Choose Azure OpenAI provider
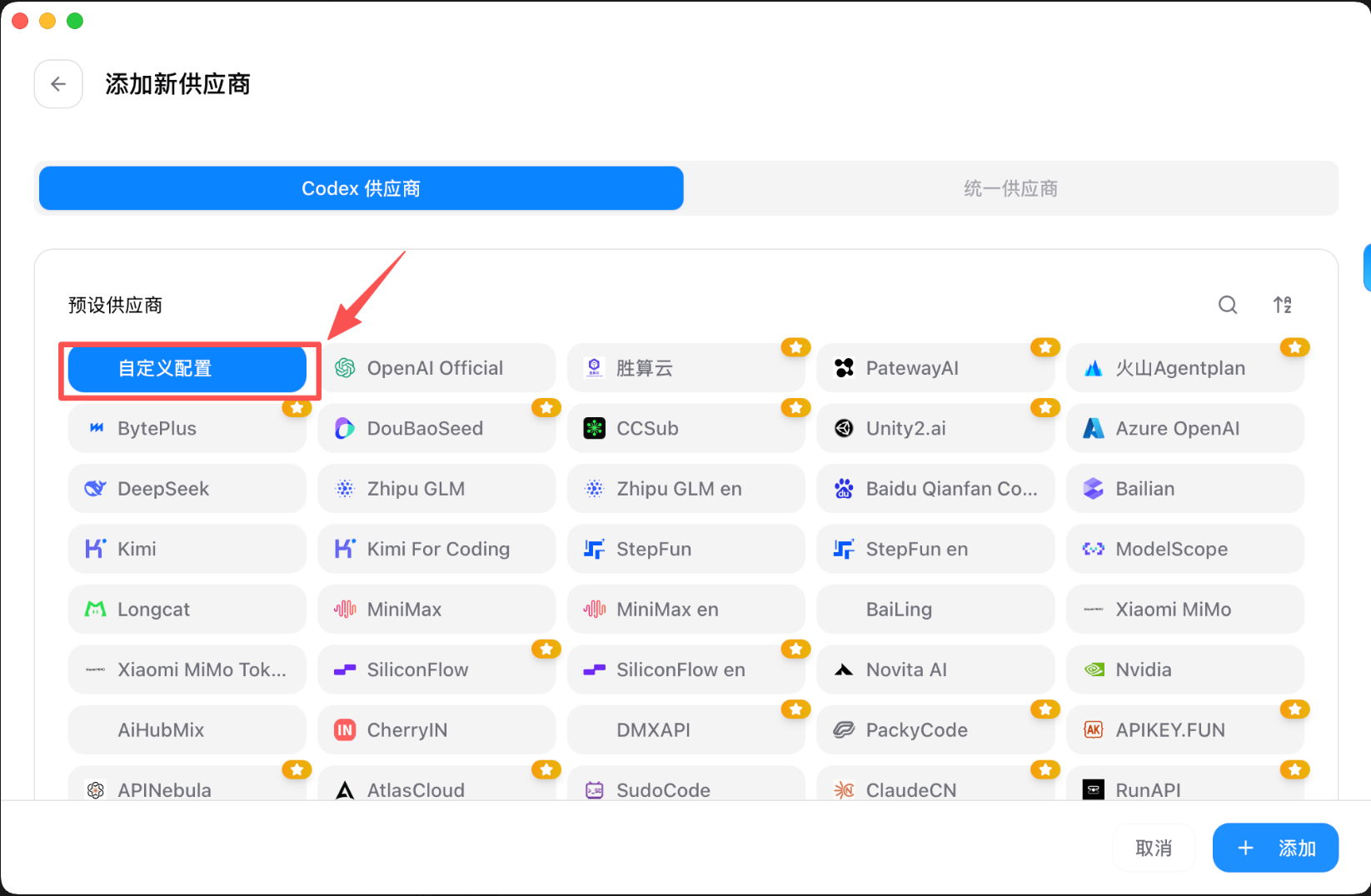This screenshot has width=1371, height=896. pyautogui.click(x=1185, y=428)
